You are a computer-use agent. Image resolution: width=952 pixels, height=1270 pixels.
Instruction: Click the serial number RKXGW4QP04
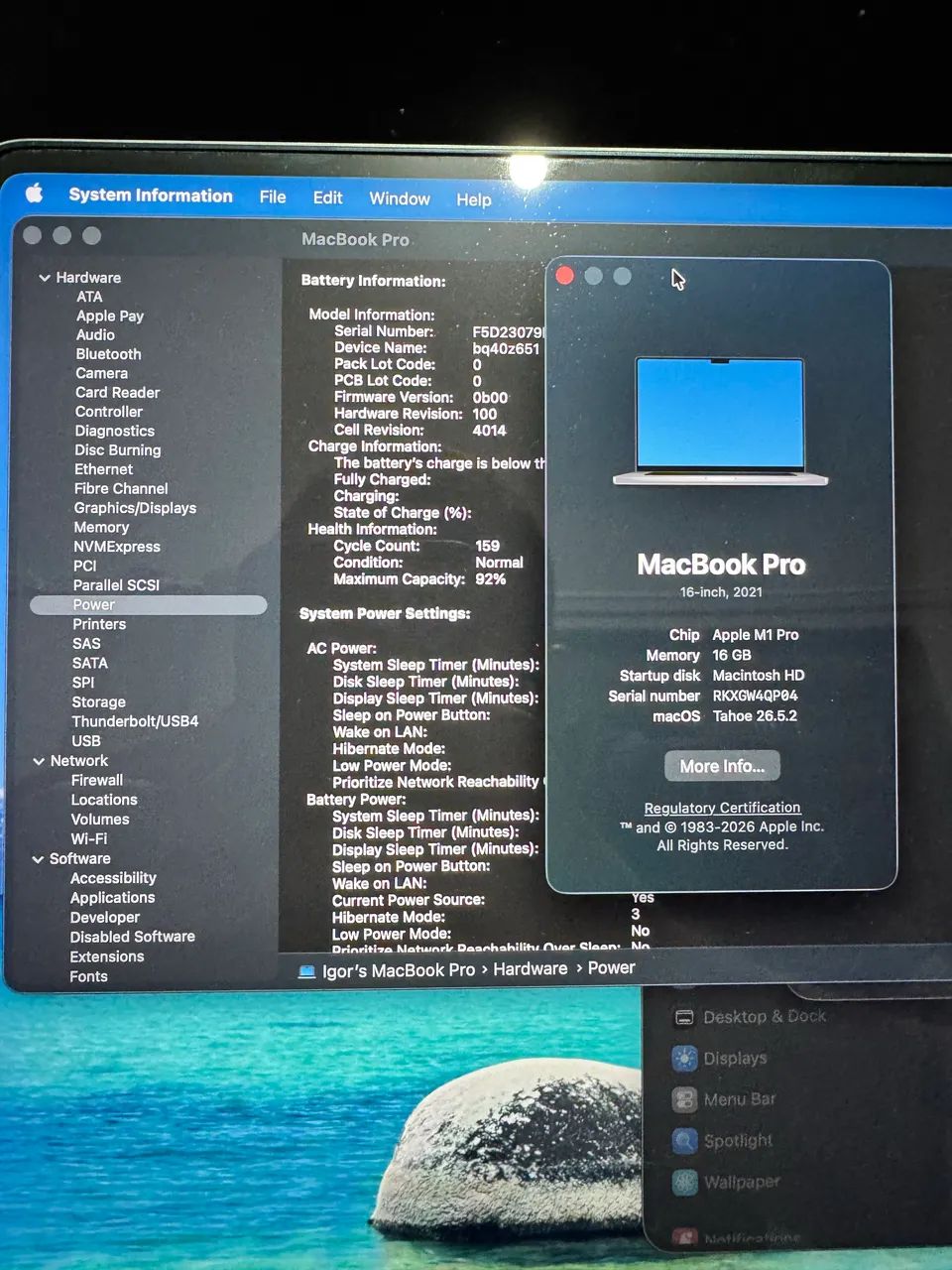pyautogui.click(x=755, y=696)
